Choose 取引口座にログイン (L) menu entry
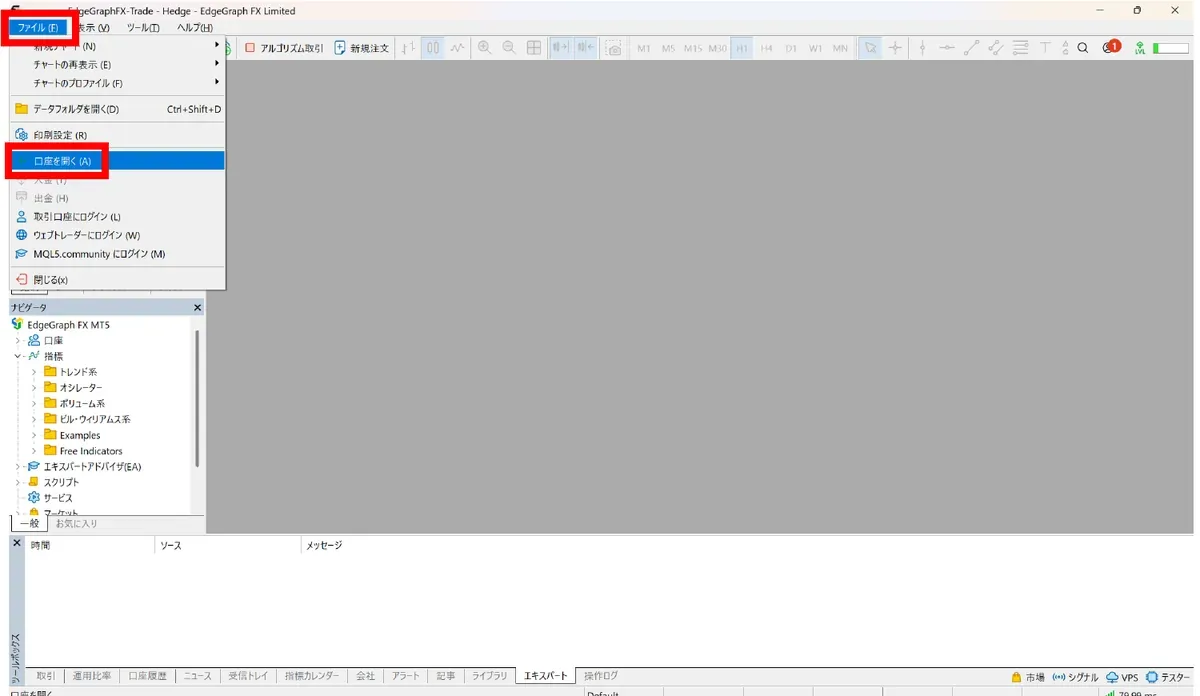The image size is (1200, 696). [117, 217]
